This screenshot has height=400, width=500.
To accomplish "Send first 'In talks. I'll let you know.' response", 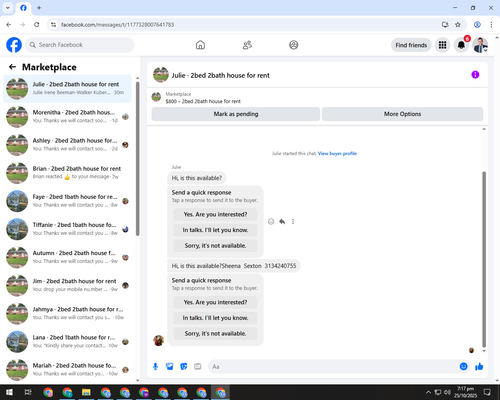I will pos(215,230).
